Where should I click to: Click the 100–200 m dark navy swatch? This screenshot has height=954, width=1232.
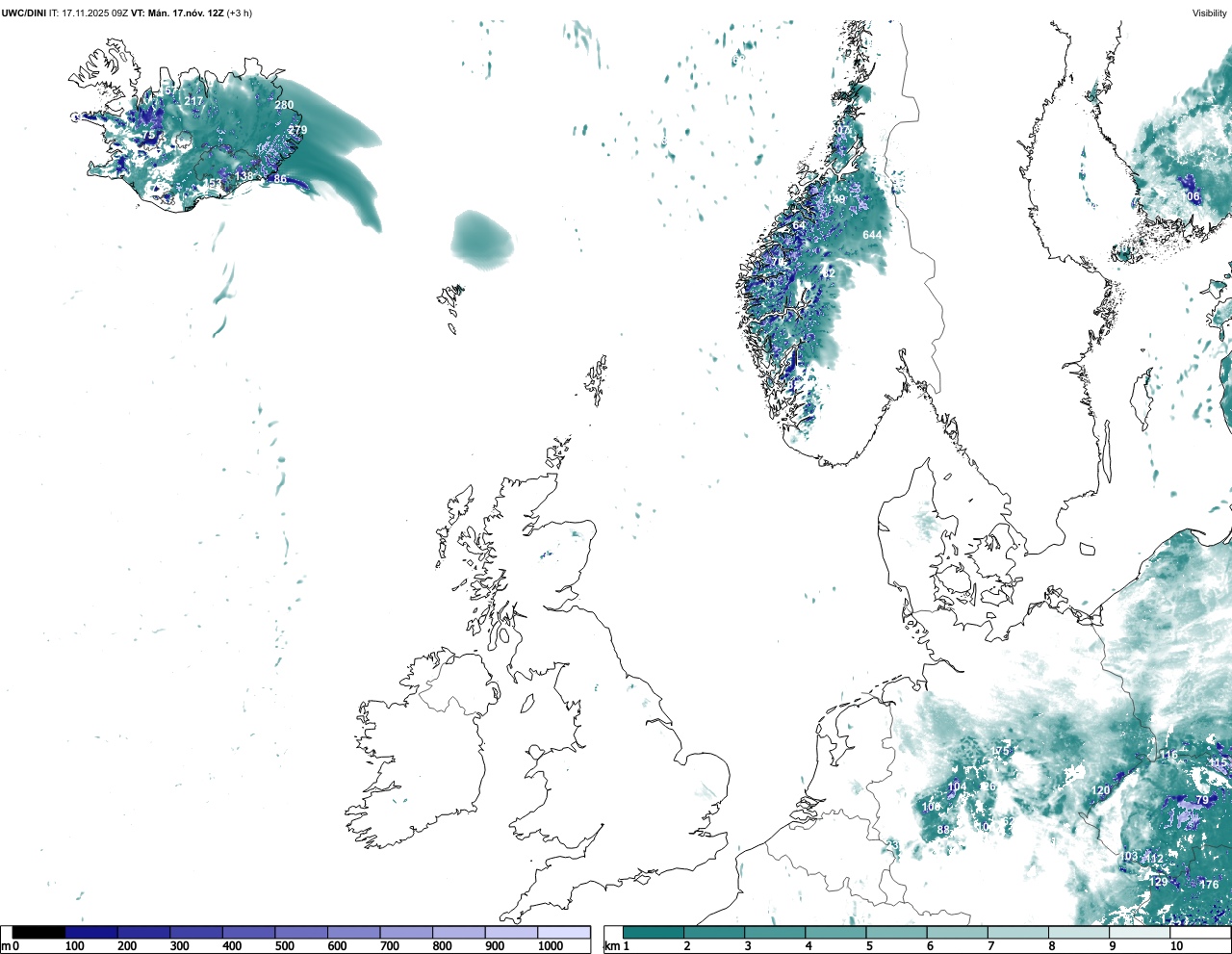pyautogui.click(x=91, y=933)
